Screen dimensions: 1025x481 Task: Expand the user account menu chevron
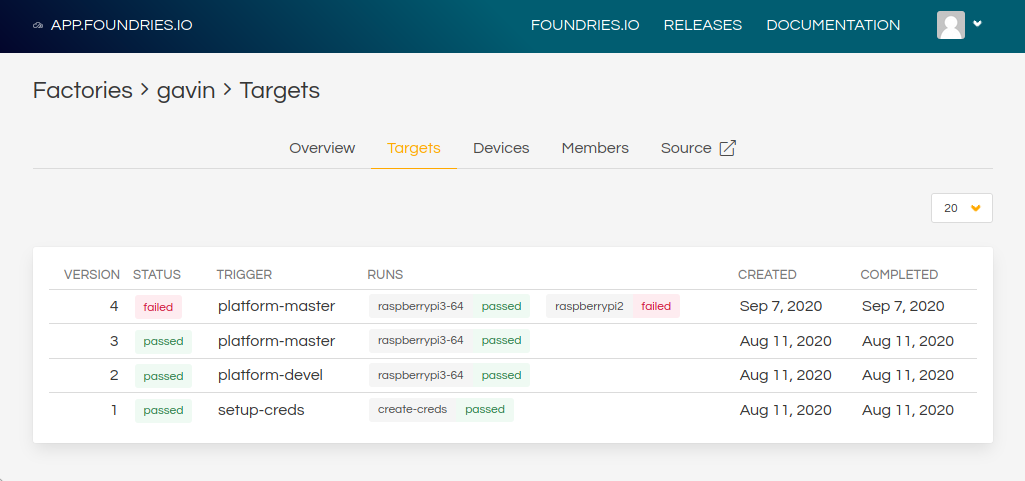977,24
